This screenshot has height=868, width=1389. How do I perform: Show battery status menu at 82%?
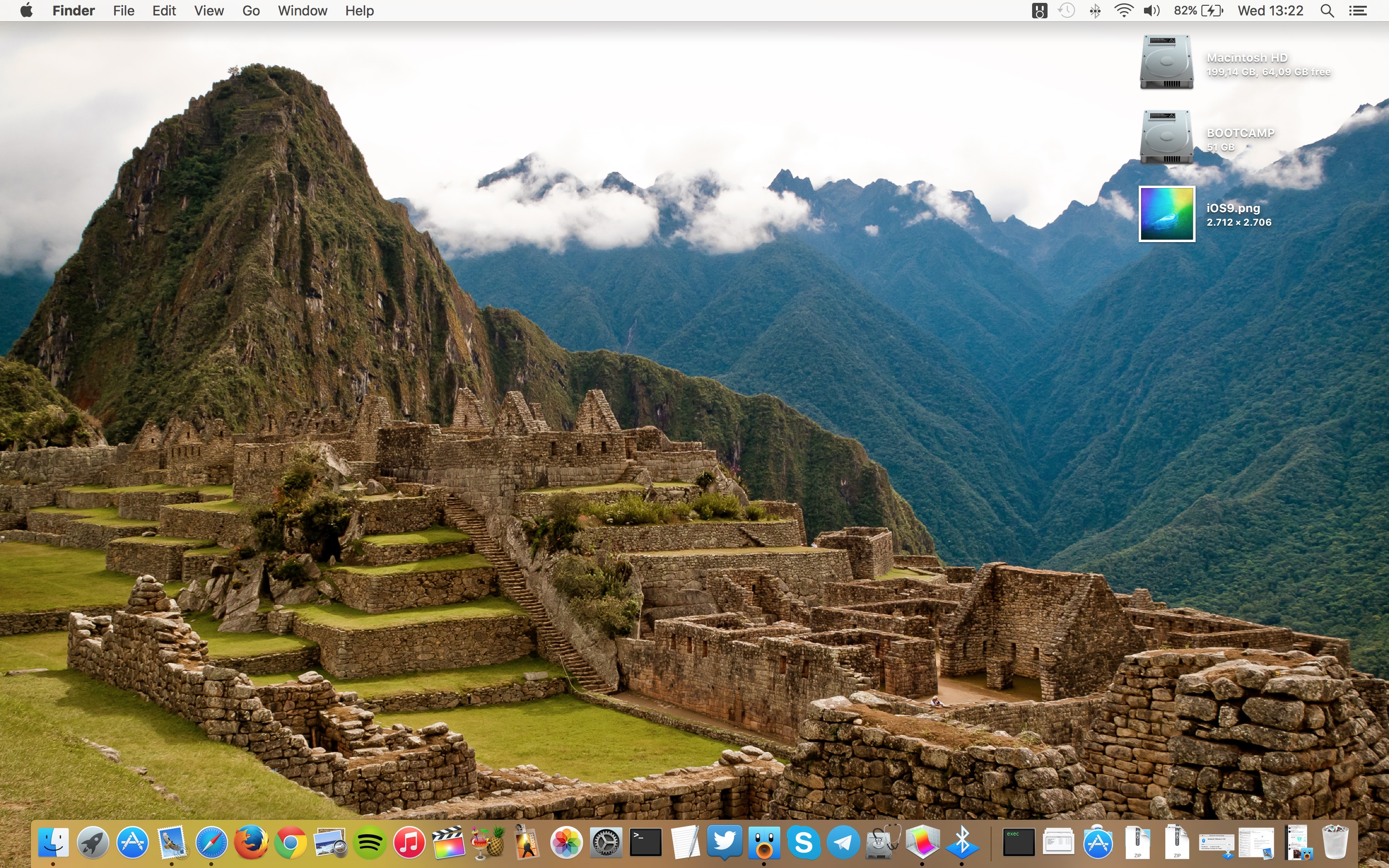[1198, 11]
